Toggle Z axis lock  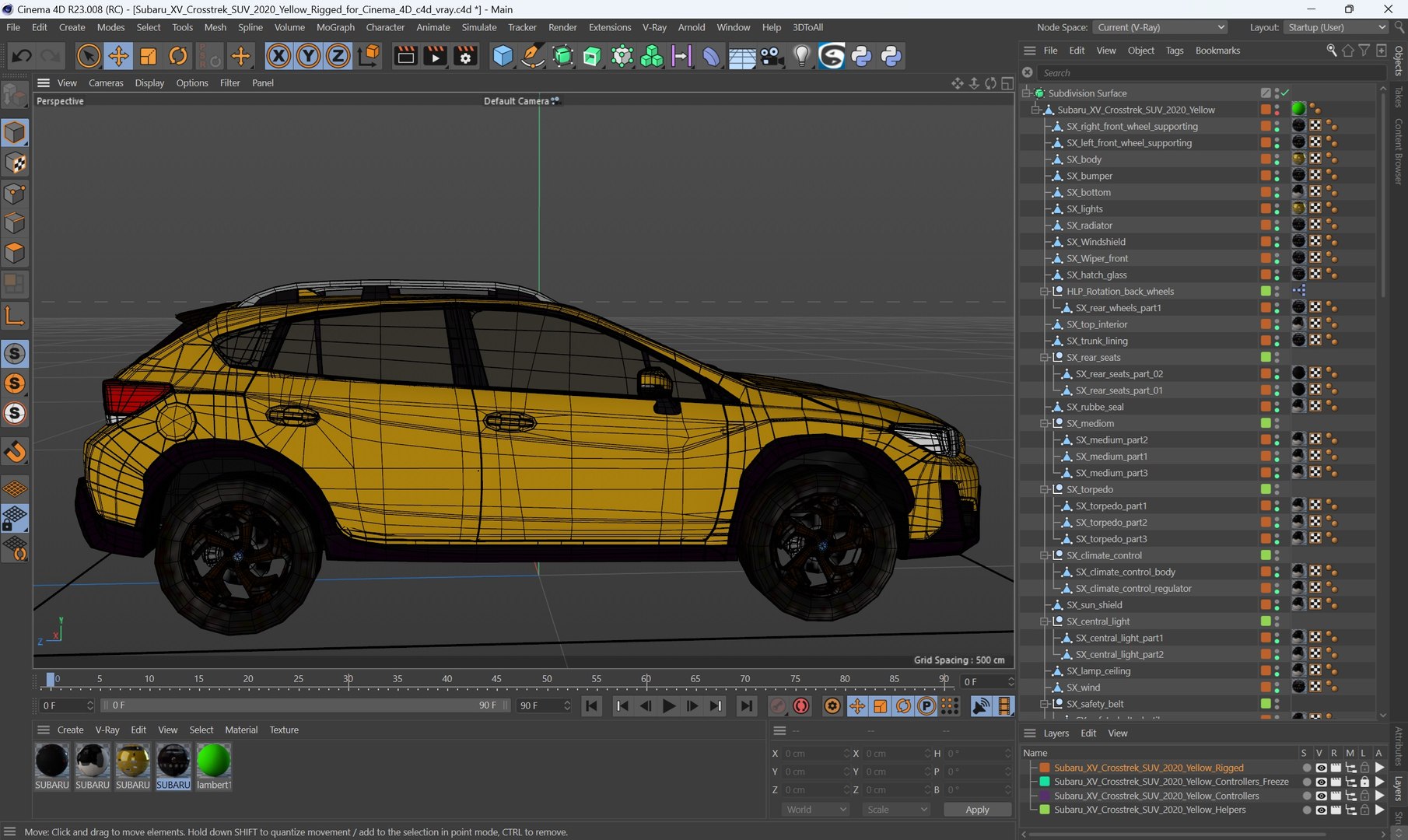point(338,56)
